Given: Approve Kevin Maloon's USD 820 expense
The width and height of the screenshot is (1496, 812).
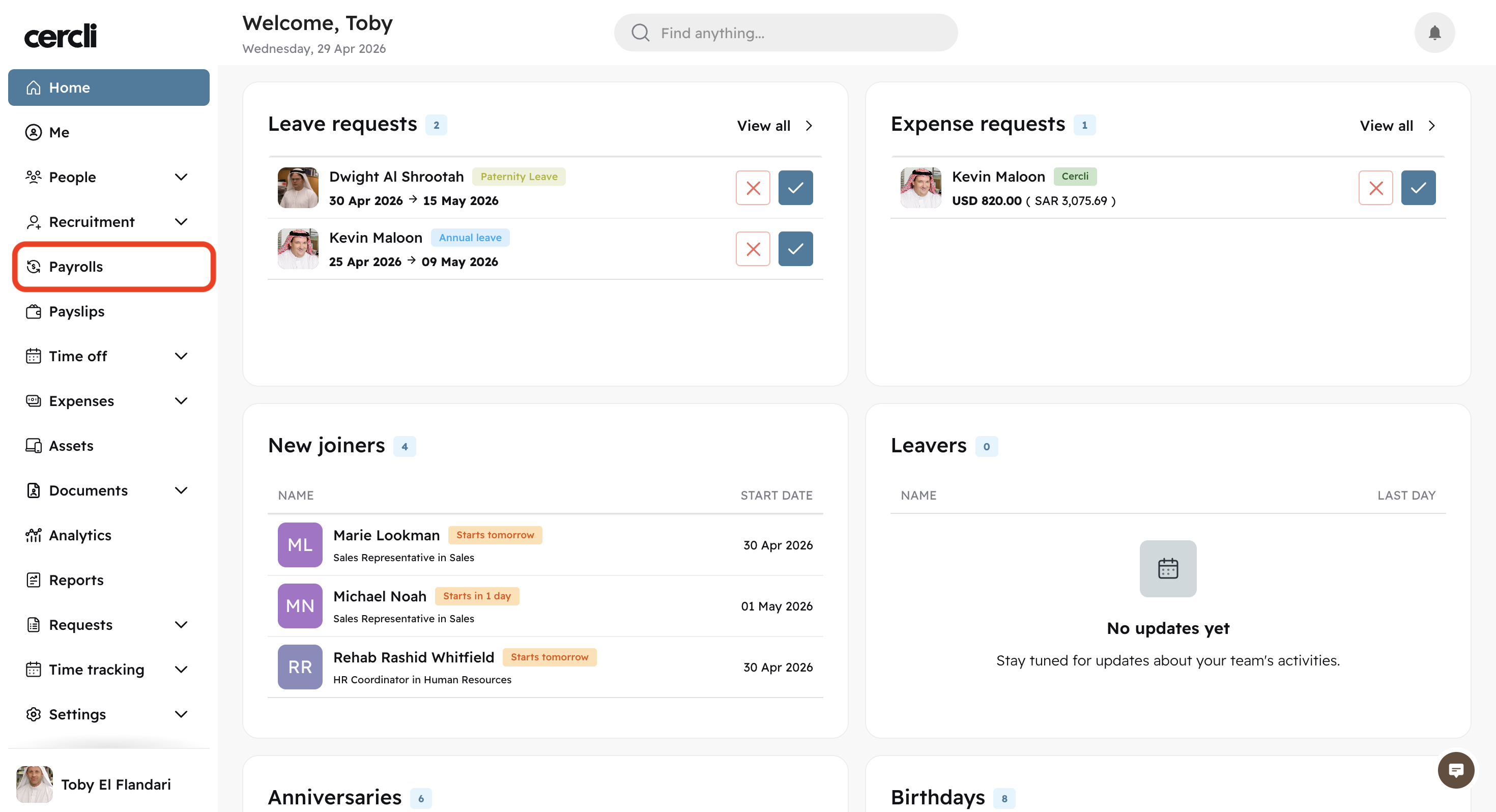Looking at the screenshot, I should pyautogui.click(x=1418, y=188).
